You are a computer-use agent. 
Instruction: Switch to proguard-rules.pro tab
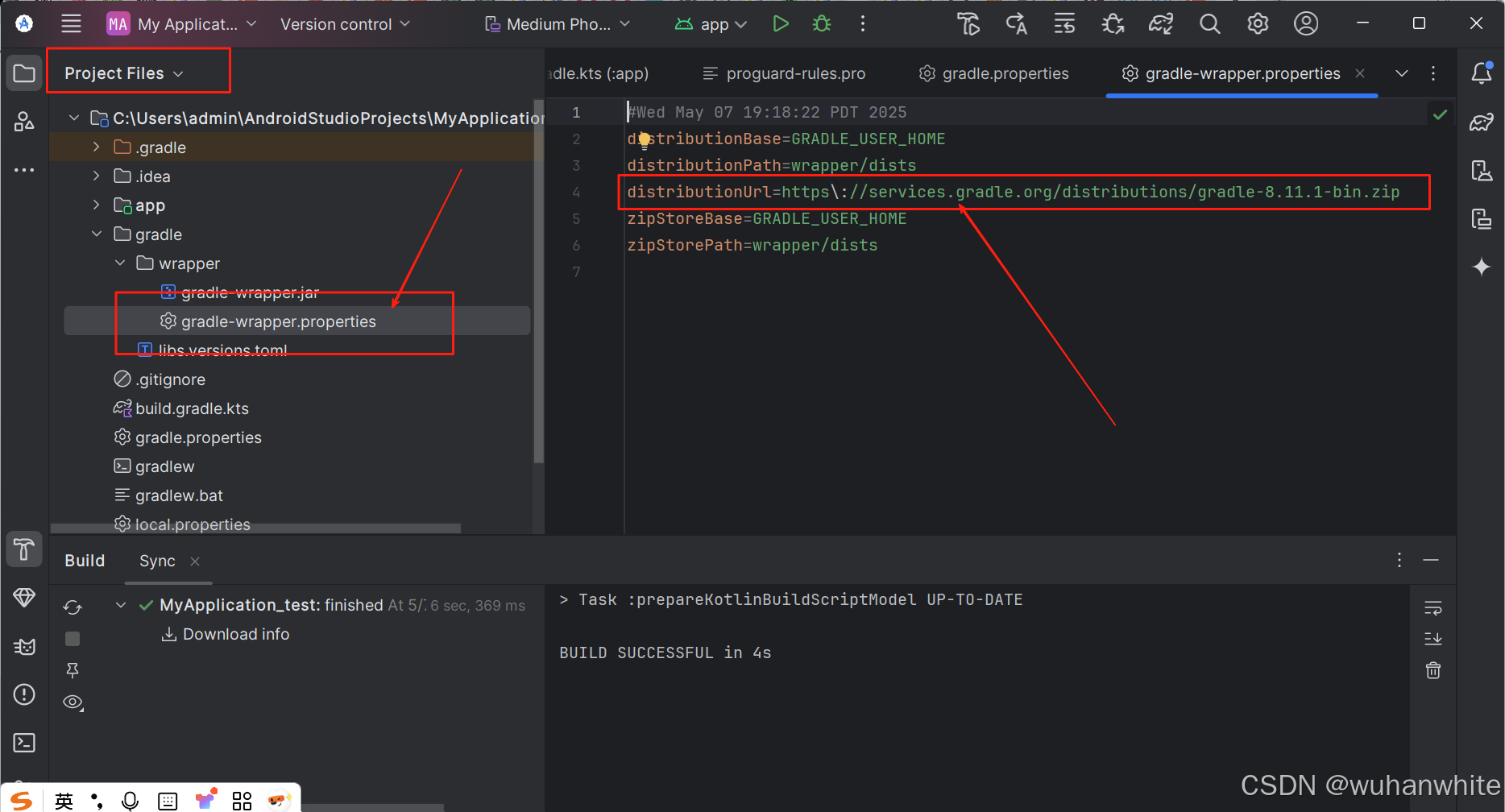coord(784,73)
